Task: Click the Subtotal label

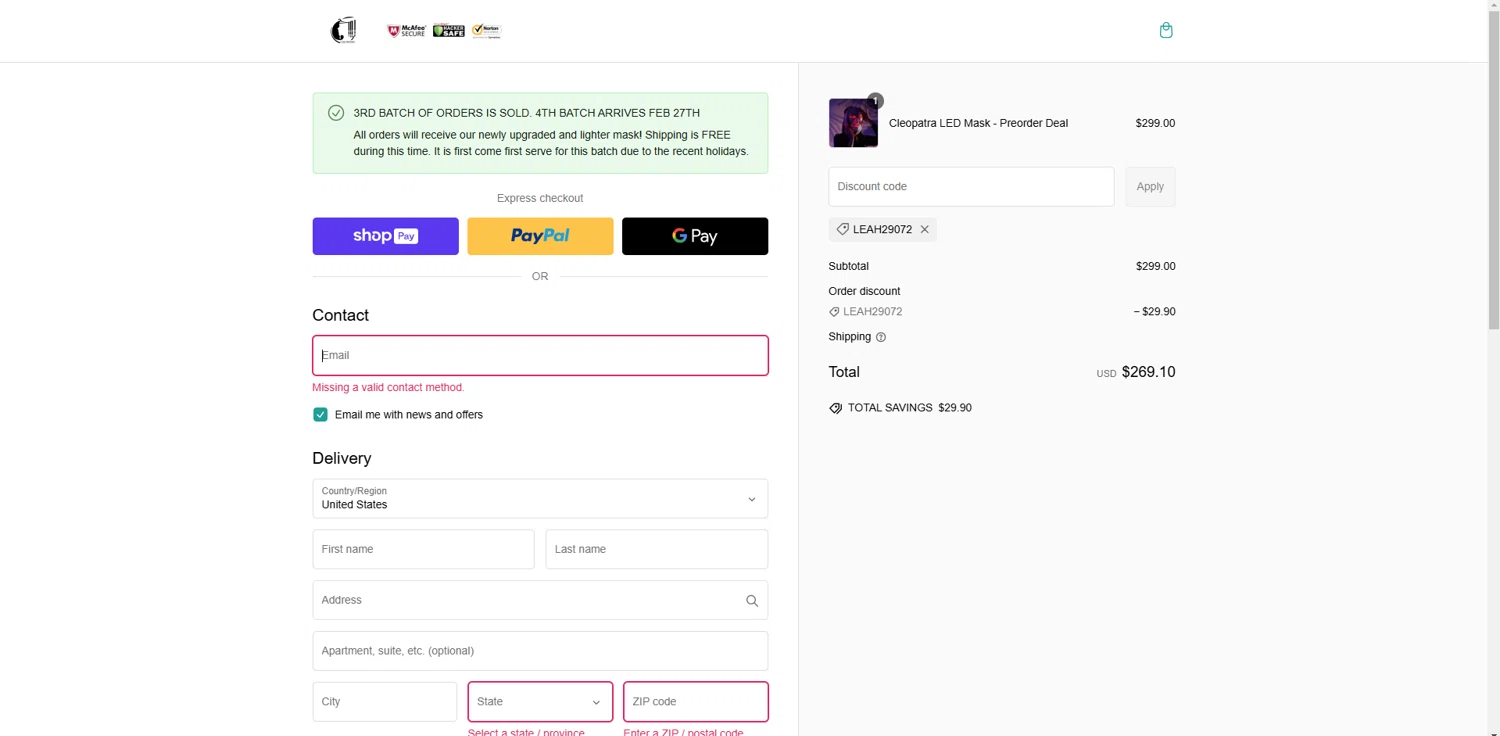Action: [848, 266]
